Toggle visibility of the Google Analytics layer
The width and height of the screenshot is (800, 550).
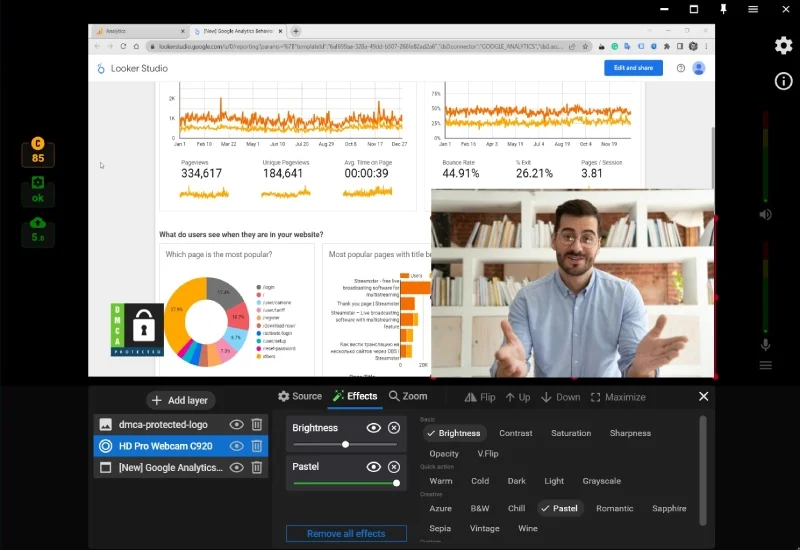236,467
